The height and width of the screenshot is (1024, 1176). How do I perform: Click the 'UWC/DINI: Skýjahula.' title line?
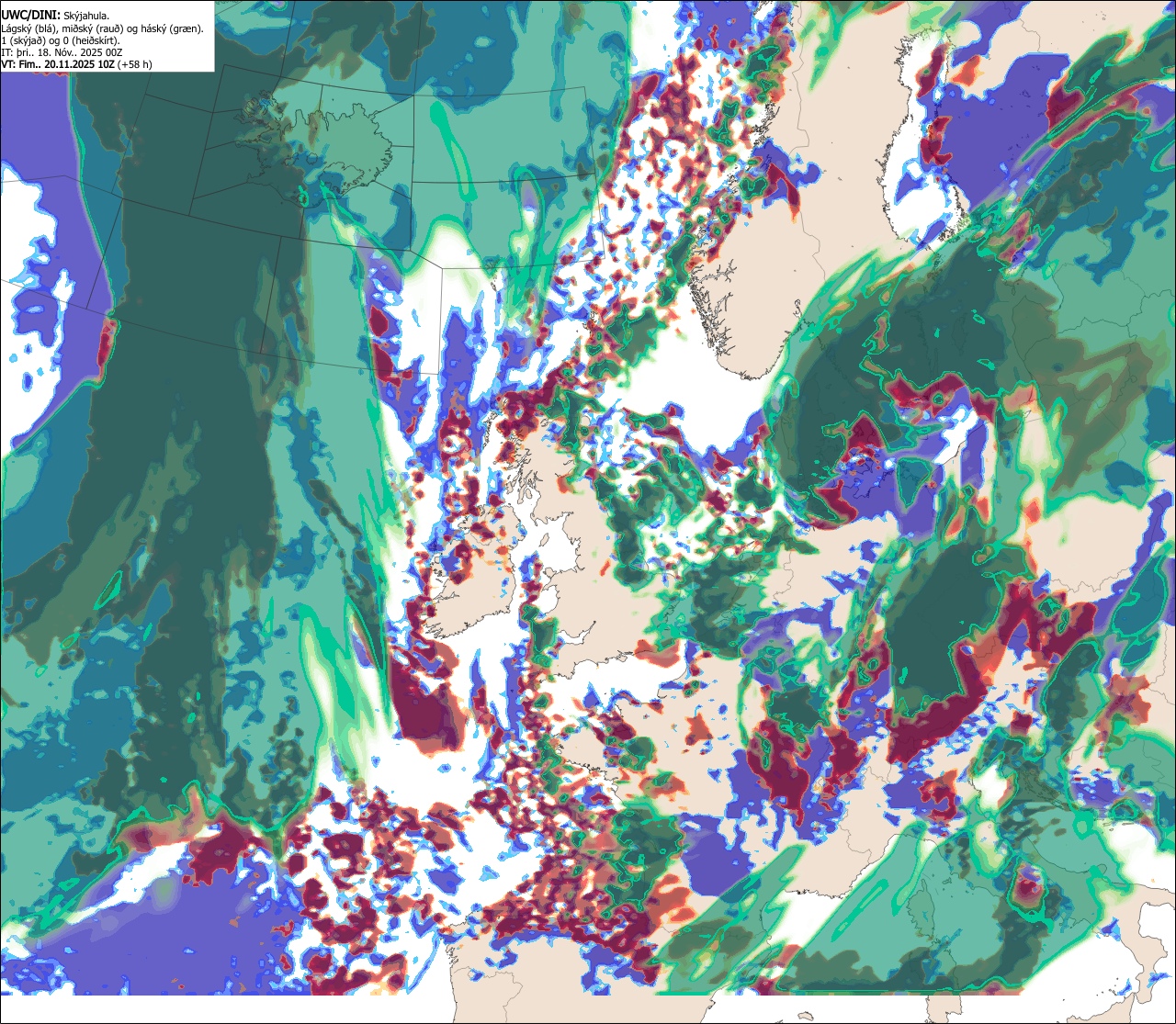(x=56, y=15)
